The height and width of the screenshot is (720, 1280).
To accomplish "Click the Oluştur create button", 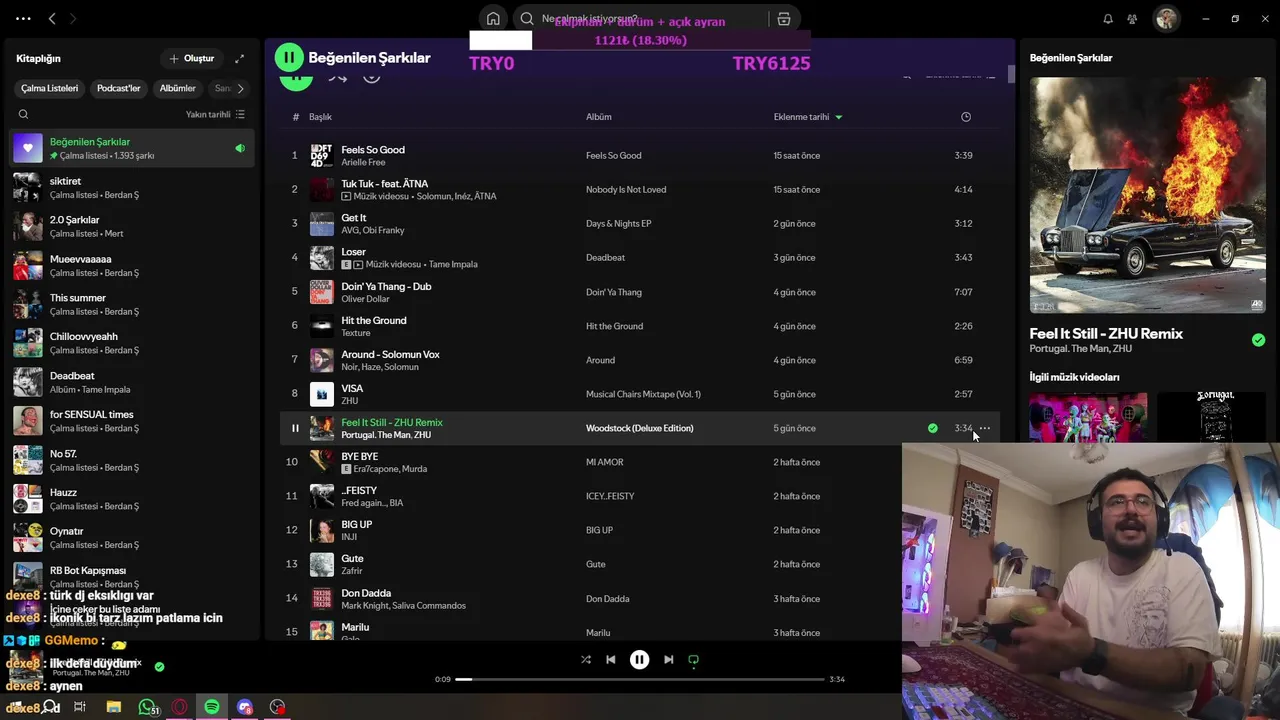I will [x=191, y=59].
